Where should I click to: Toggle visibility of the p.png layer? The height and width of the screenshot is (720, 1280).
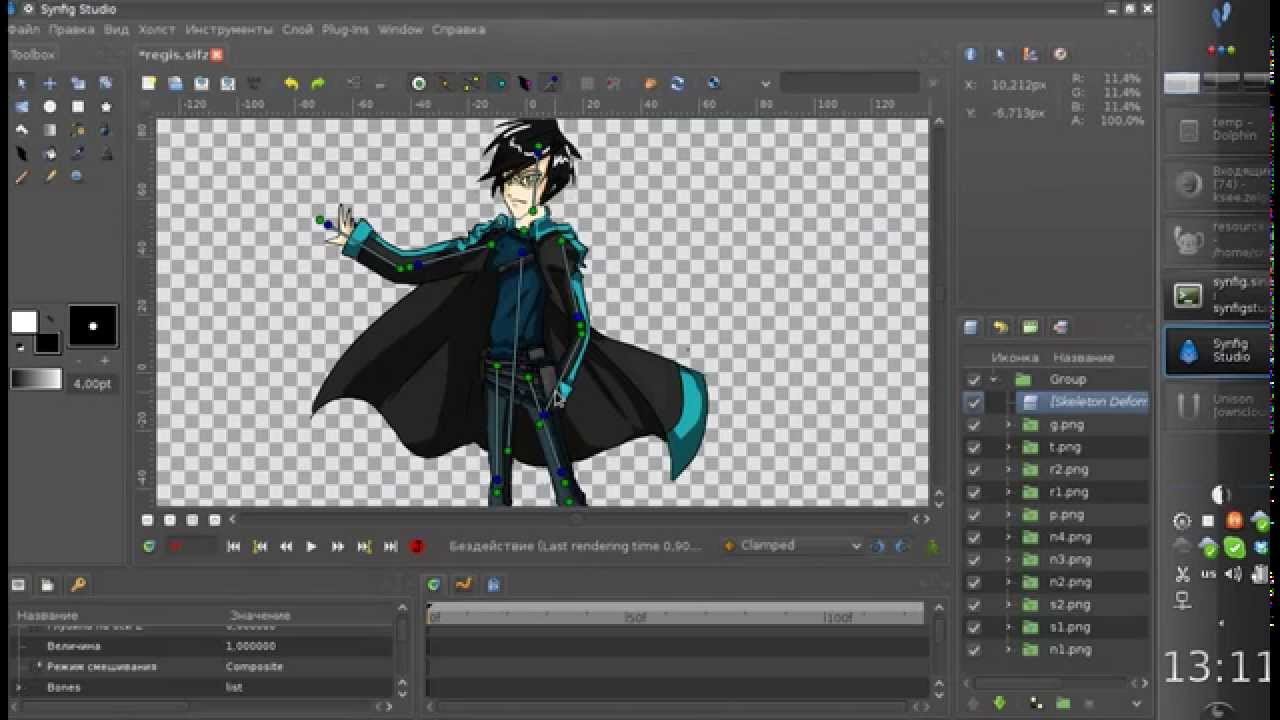click(974, 515)
